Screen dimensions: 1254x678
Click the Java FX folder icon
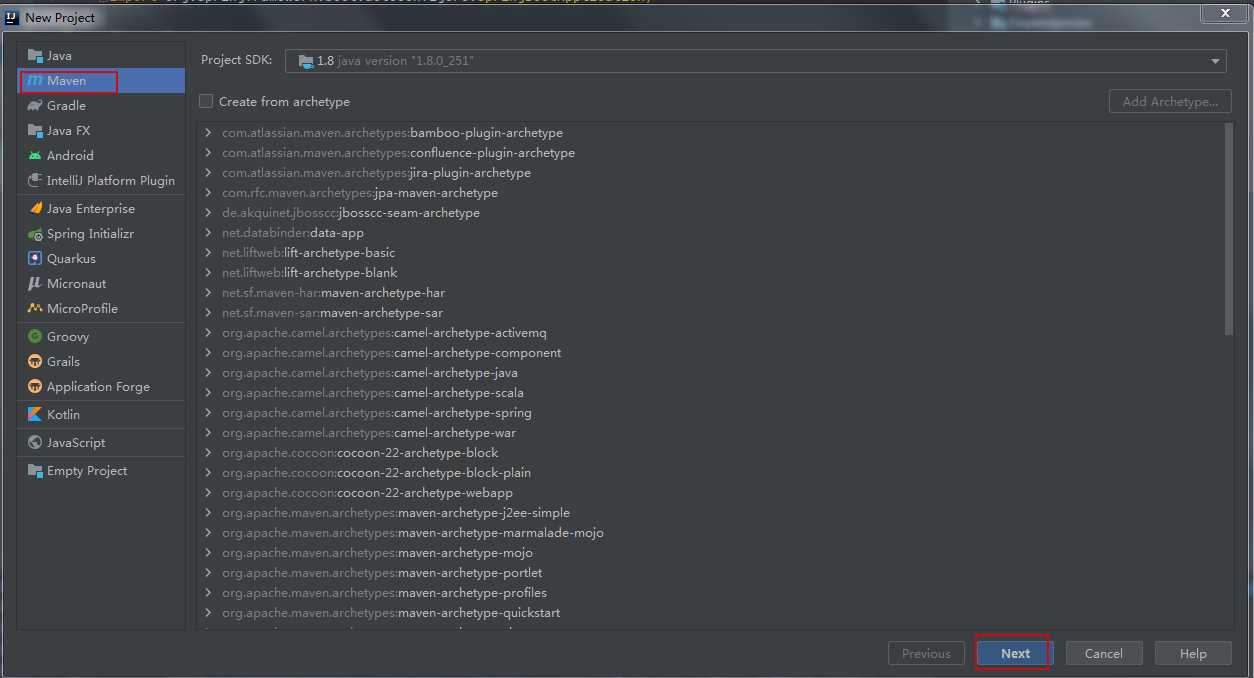coord(35,131)
